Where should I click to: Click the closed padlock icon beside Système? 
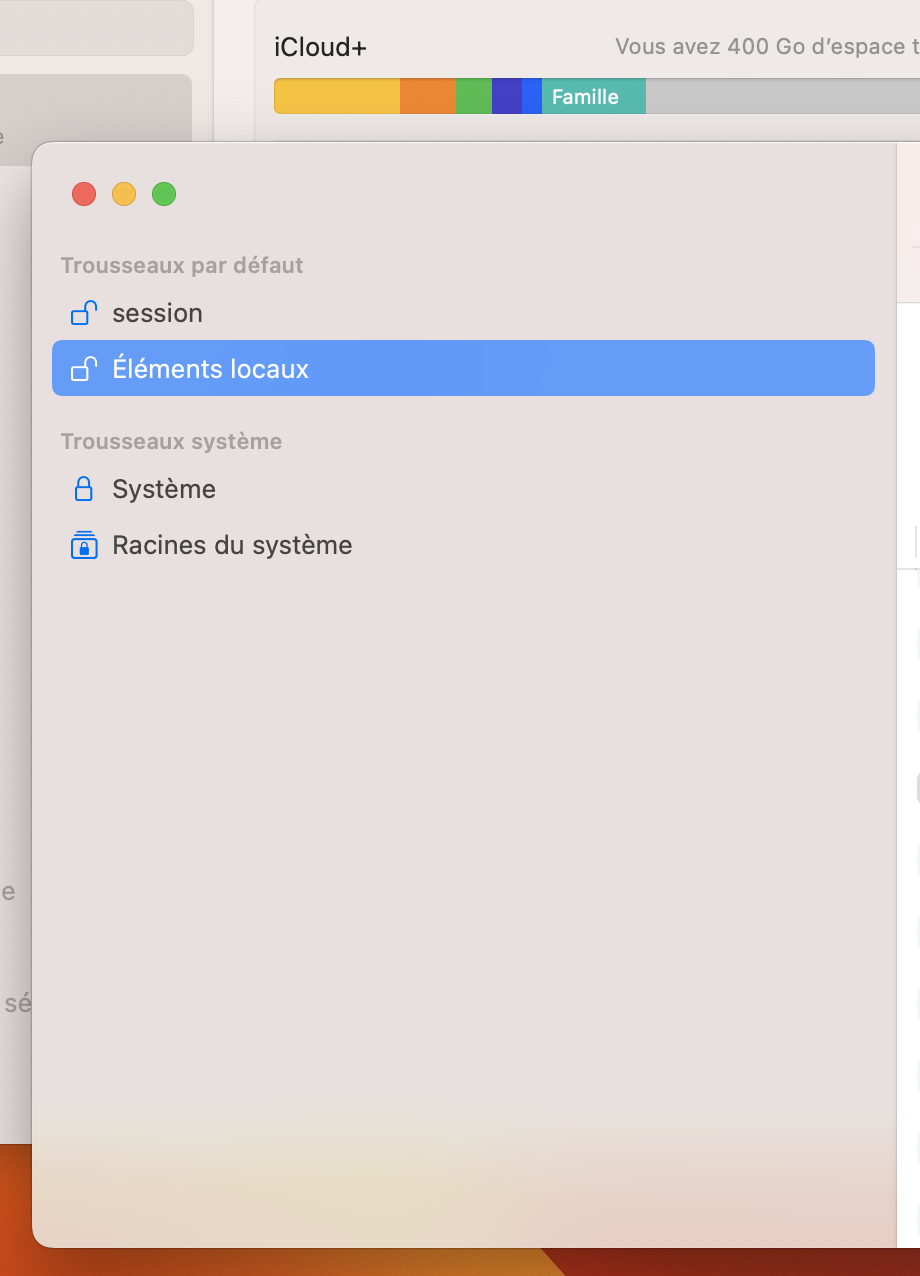84,489
